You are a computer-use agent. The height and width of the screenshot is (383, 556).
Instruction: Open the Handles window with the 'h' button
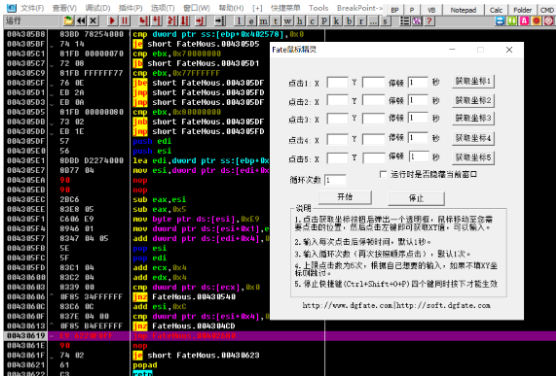pos(300,21)
